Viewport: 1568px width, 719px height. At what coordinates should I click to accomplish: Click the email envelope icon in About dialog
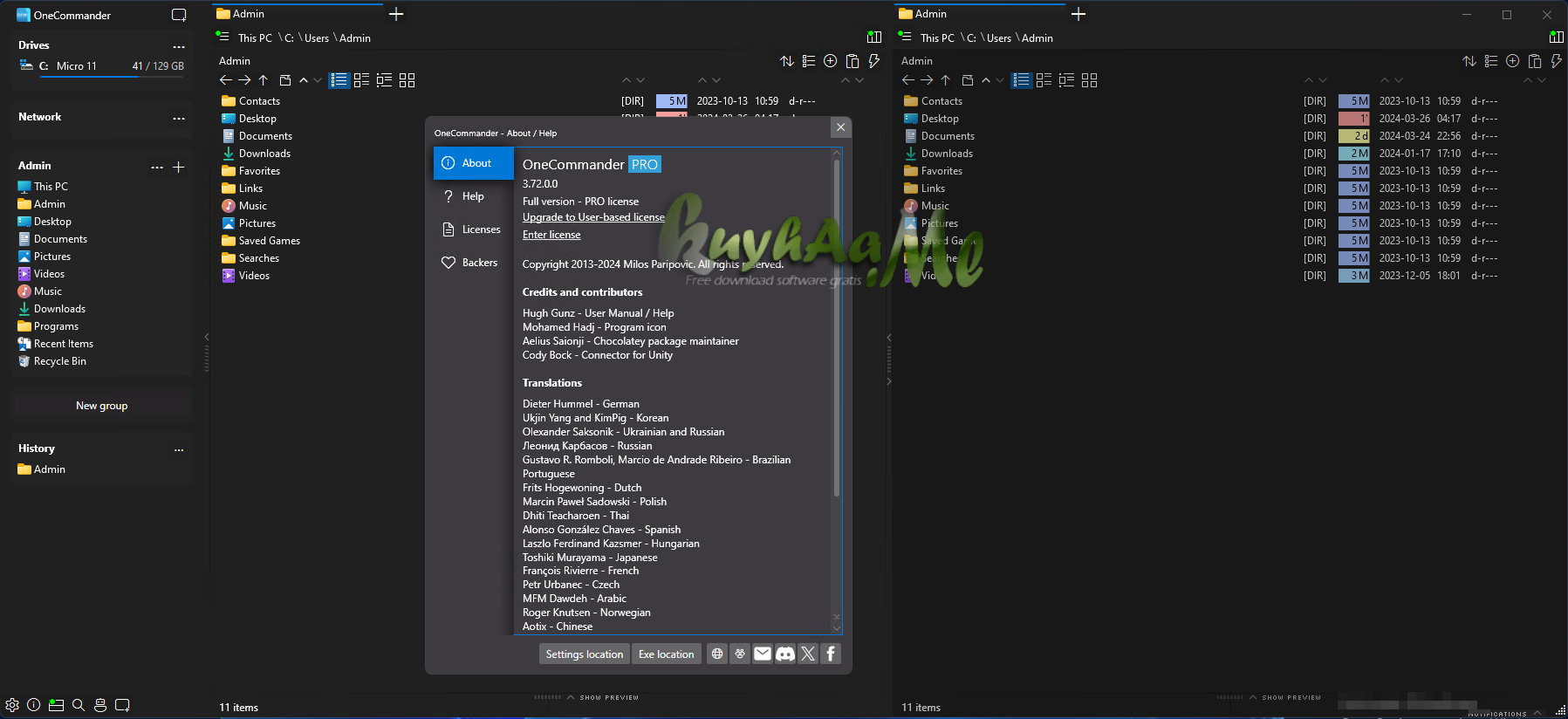[763, 654]
